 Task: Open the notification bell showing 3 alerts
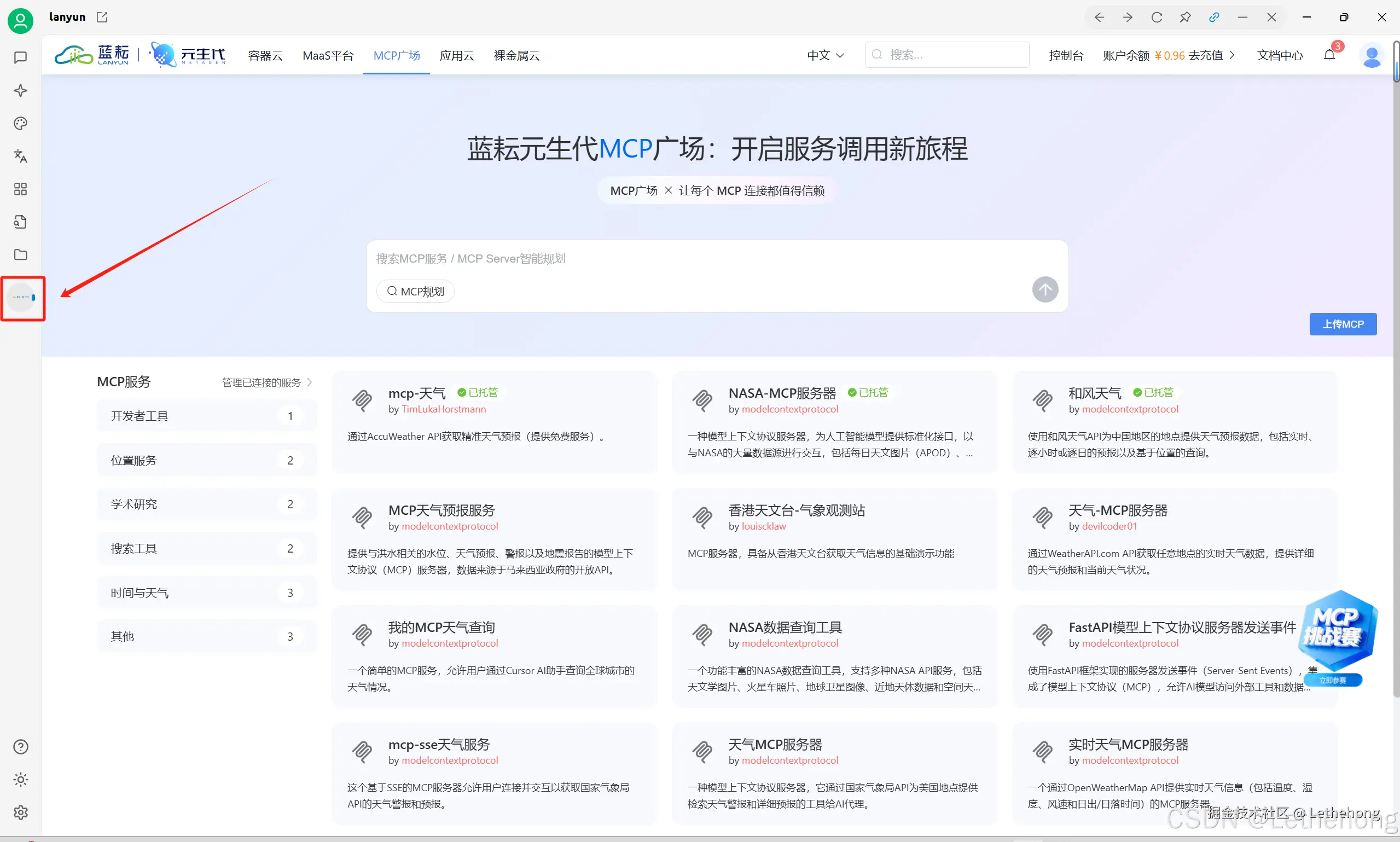pyautogui.click(x=1329, y=55)
